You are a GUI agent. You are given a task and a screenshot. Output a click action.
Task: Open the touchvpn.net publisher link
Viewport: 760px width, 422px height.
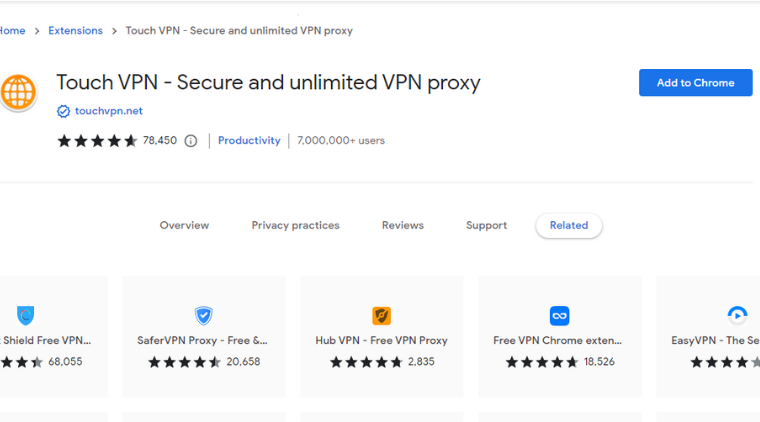coord(109,111)
